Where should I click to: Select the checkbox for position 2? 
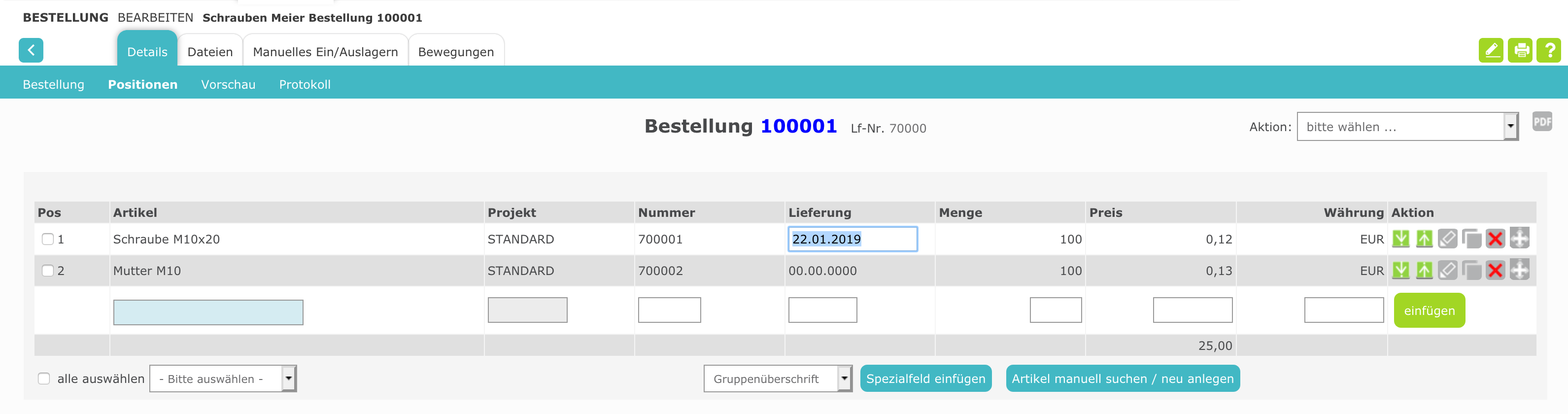click(x=47, y=271)
